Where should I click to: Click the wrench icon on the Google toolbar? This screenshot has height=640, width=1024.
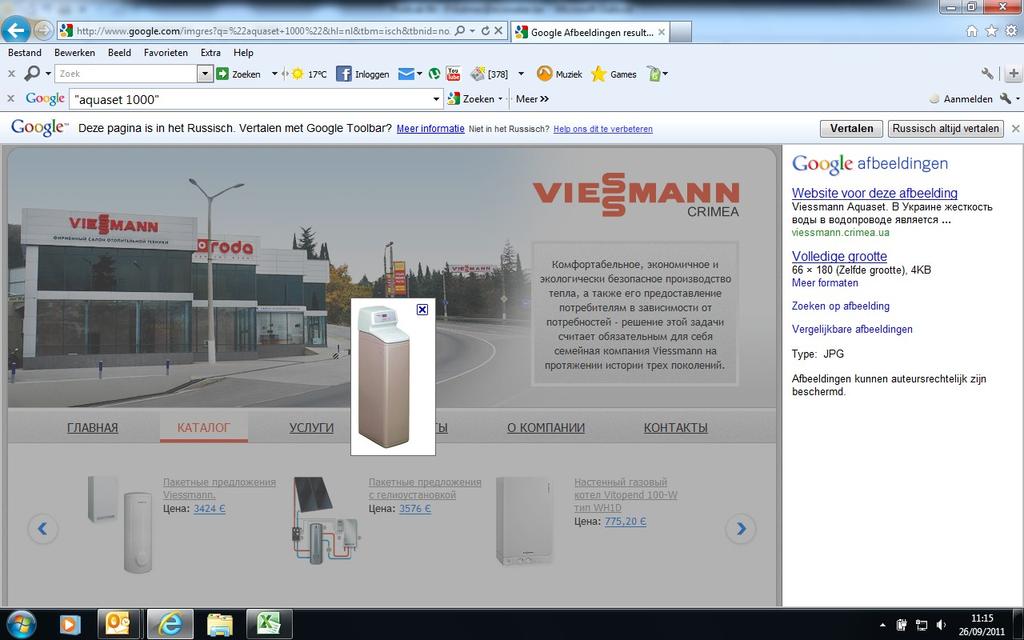(1006, 99)
